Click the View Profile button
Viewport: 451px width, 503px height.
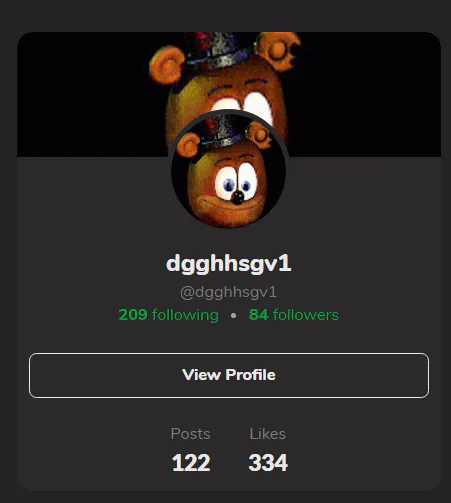point(229,375)
